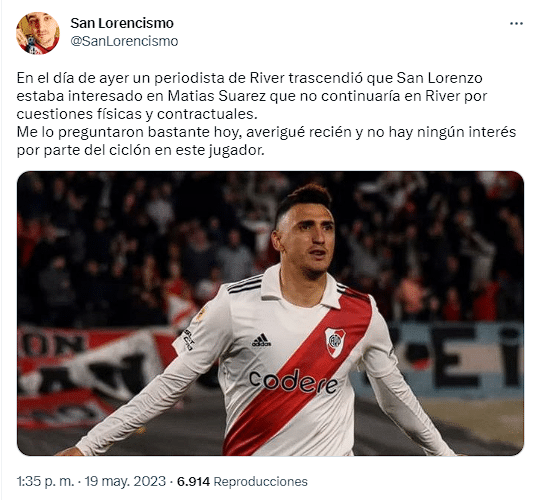Click the San Lorencismo profile avatar
The width and height of the screenshot is (540, 500).
click(x=38, y=33)
